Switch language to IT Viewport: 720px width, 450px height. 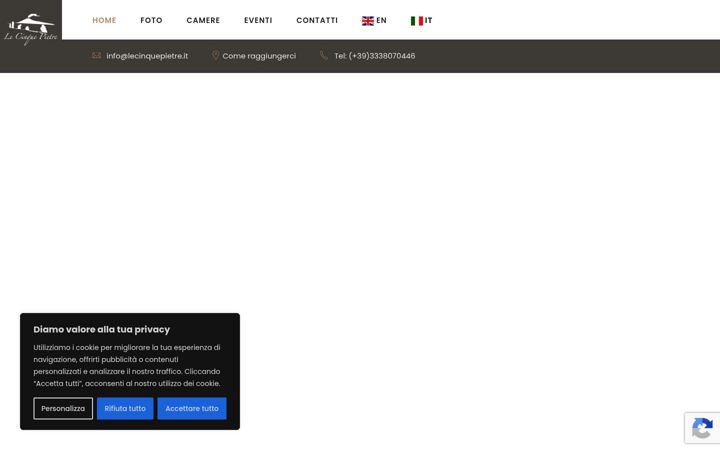(428, 20)
